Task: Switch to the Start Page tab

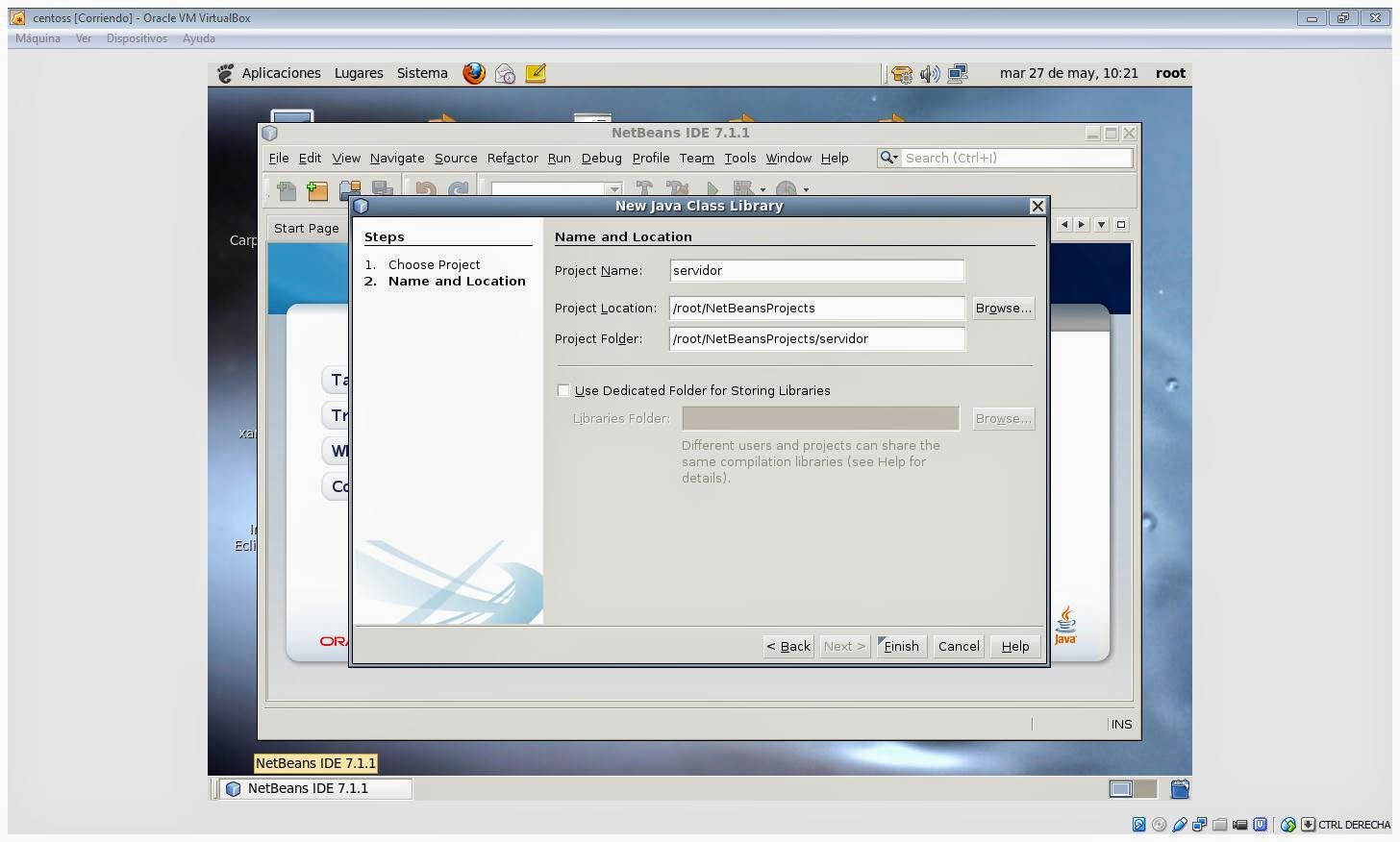Action: click(x=306, y=228)
